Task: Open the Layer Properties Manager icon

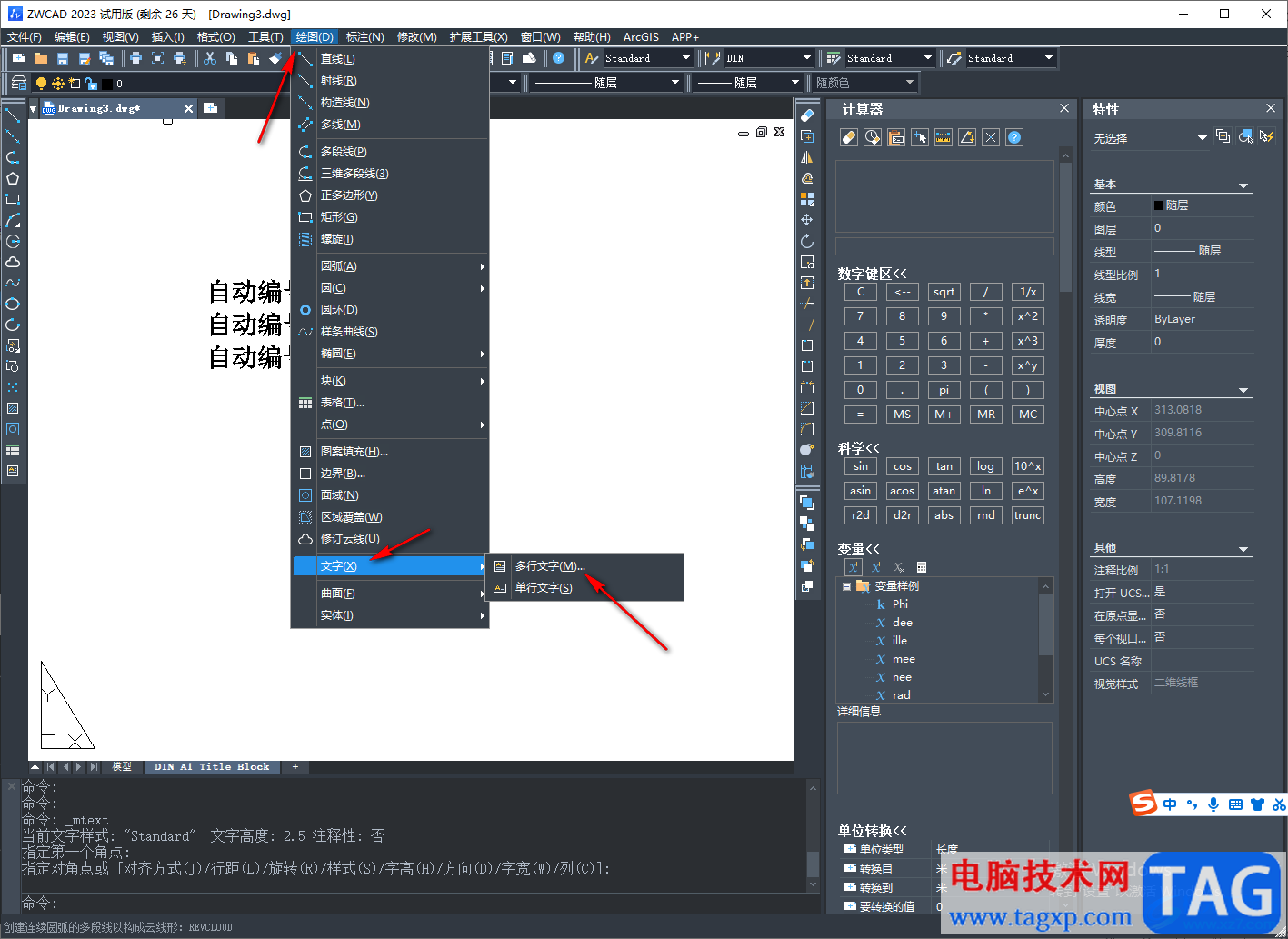Action: [19, 83]
